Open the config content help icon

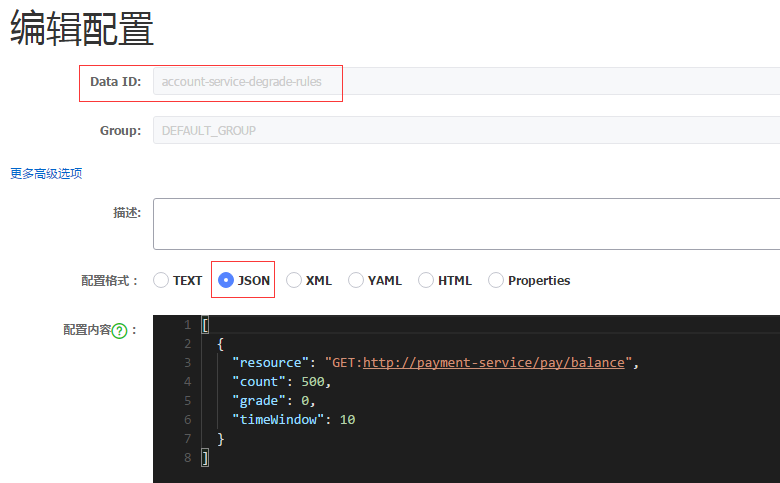coord(119,331)
